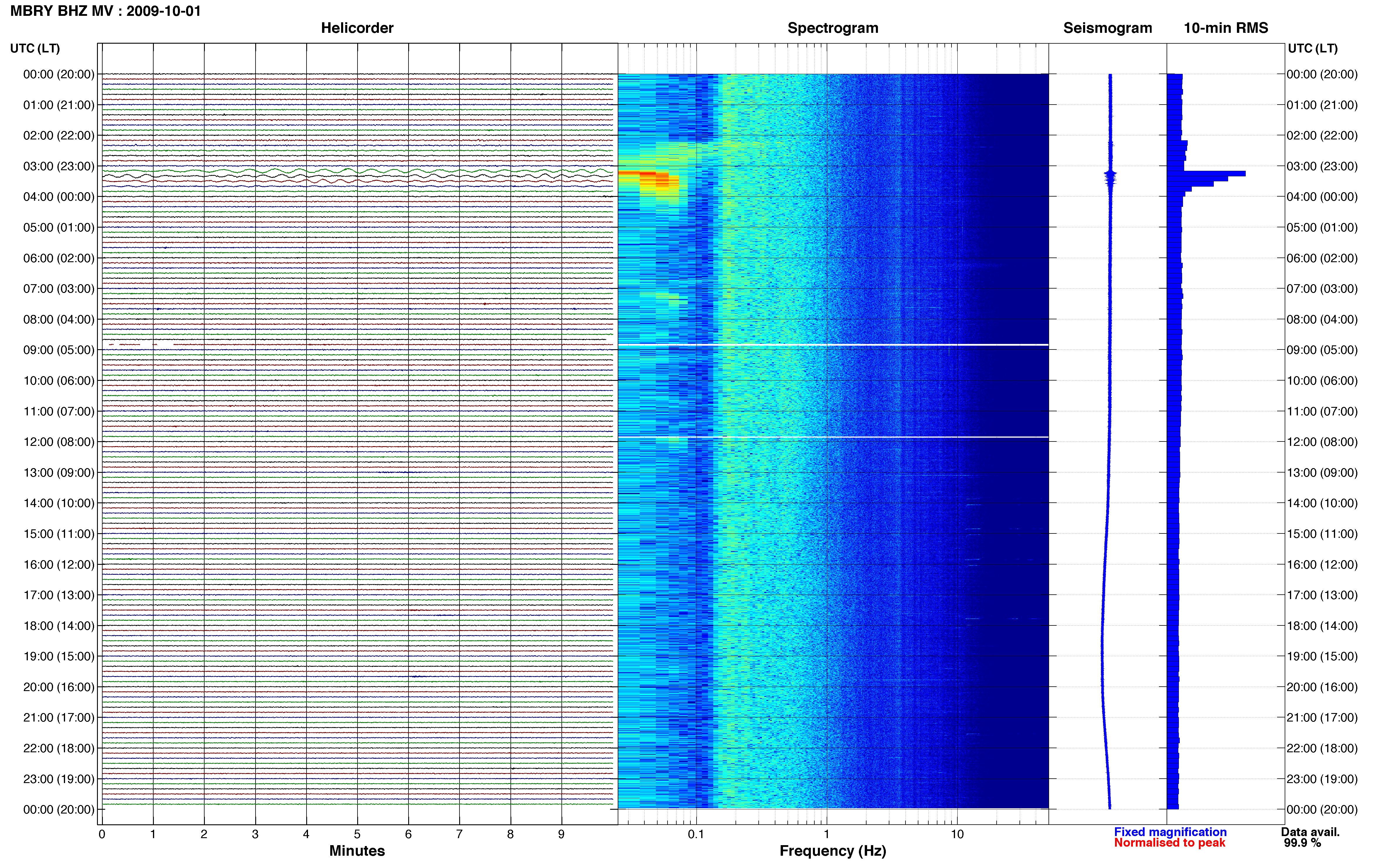Image resolution: width=1389 pixels, height=868 pixels.
Task: Click the 'Fixed magnification' legend text
Action: click(x=1170, y=832)
